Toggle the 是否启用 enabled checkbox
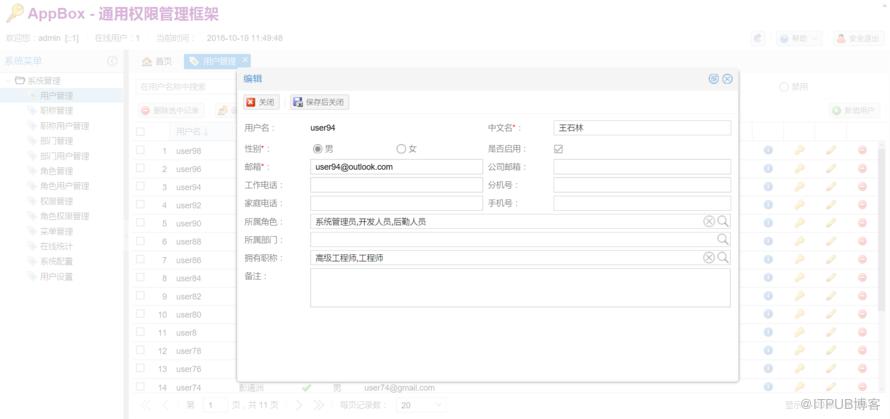Viewport: 890px width, 419px height. pyautogui.click(x=558, y=149)
